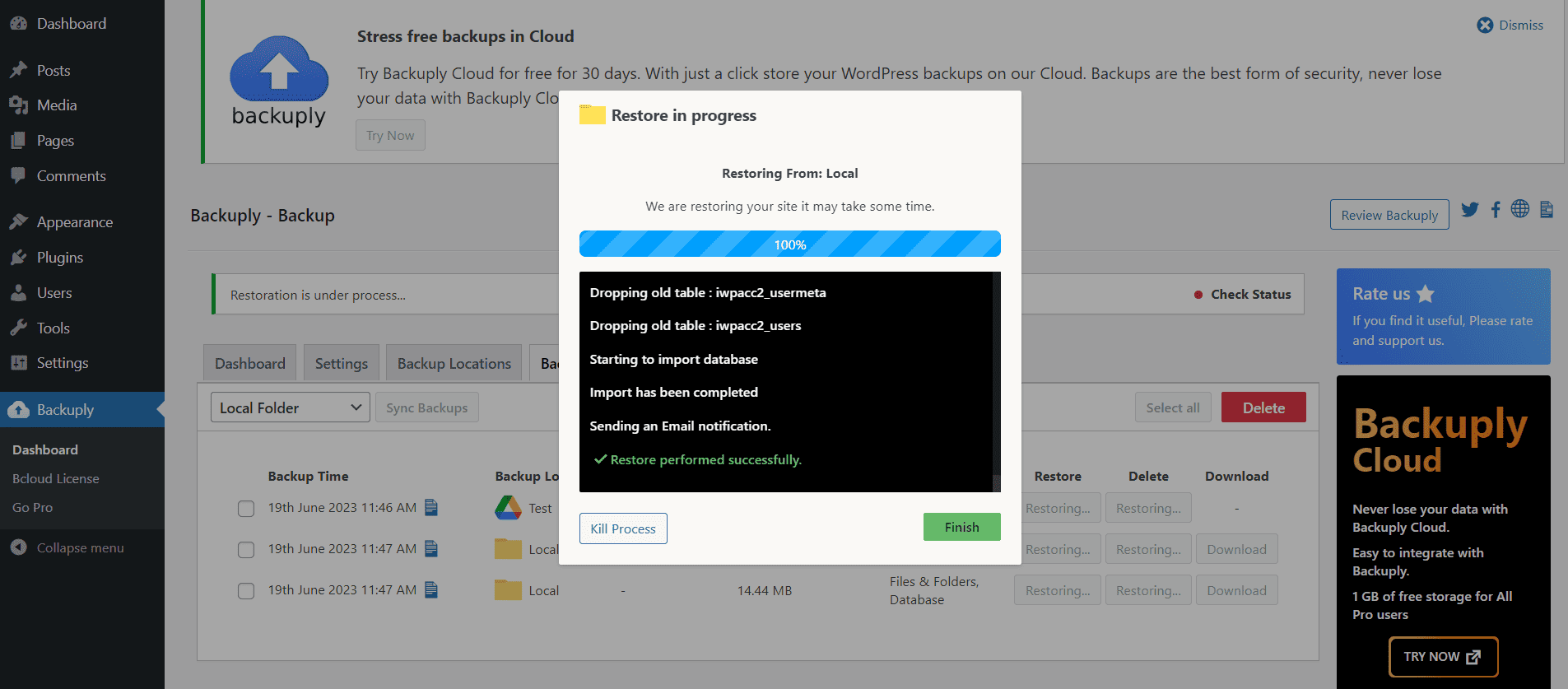Click 'Import has been completed' log line
The height and width of the screenshot is (689, 1568).
pos(673,392)
